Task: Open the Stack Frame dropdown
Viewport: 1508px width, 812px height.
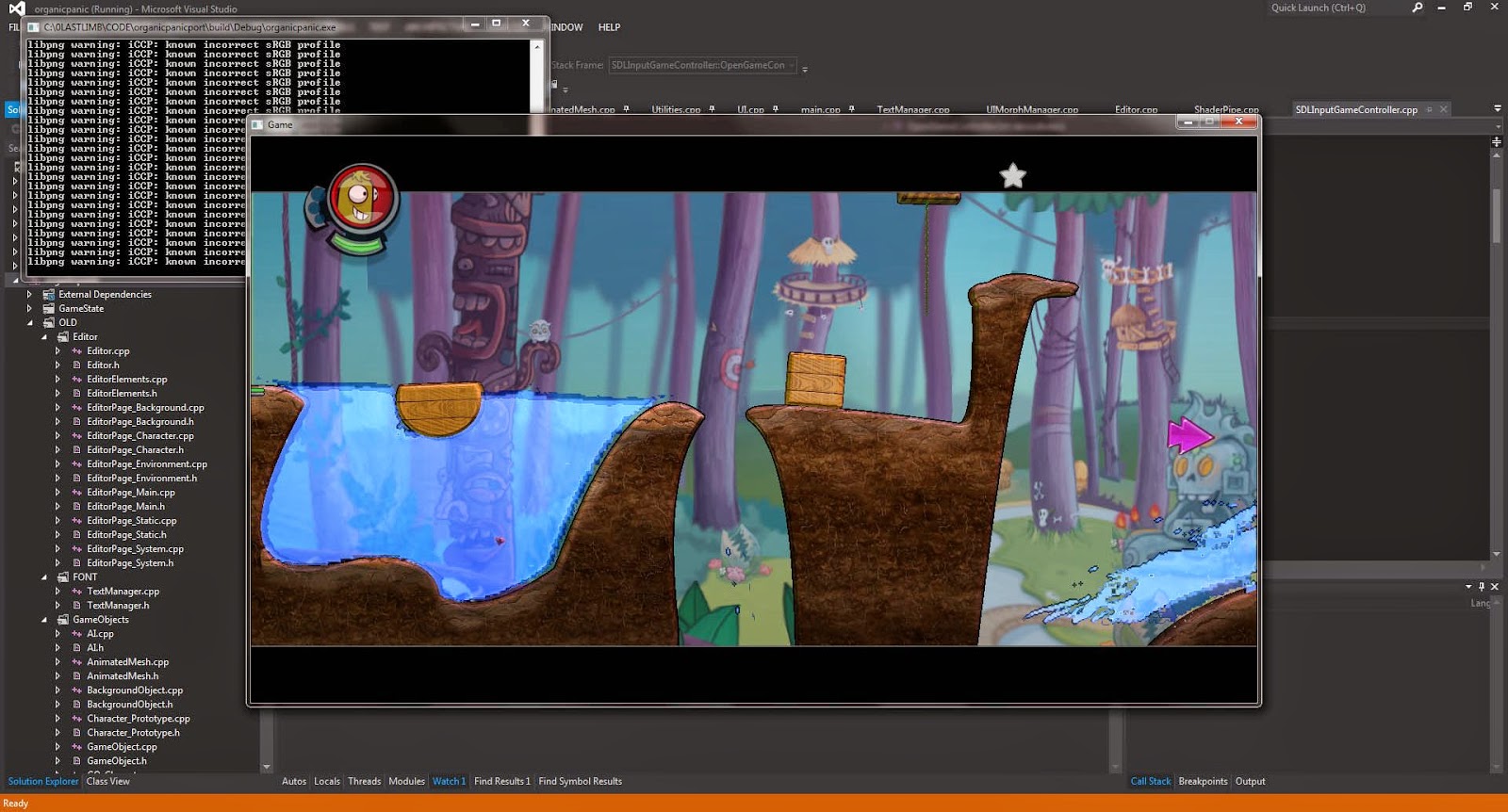Action: (x=792, y=66)
